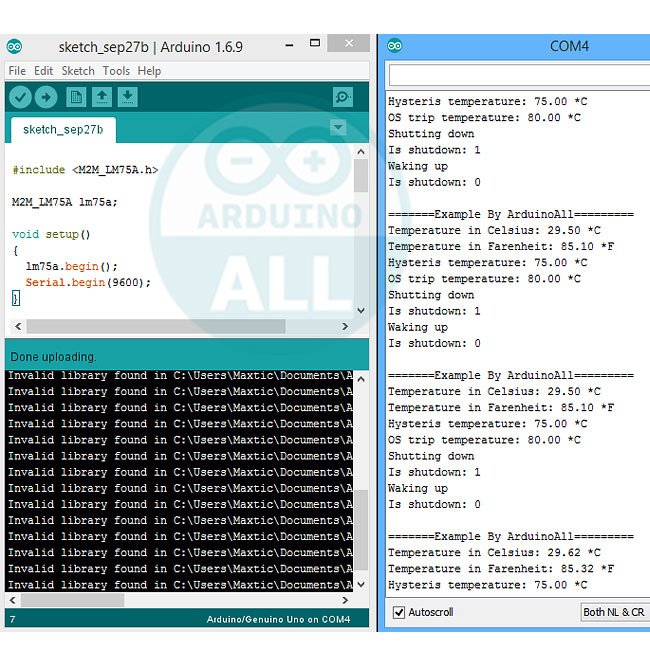Click the Arduino logo in the sketch title bar
650x650 pixels.
click(15, 47)
